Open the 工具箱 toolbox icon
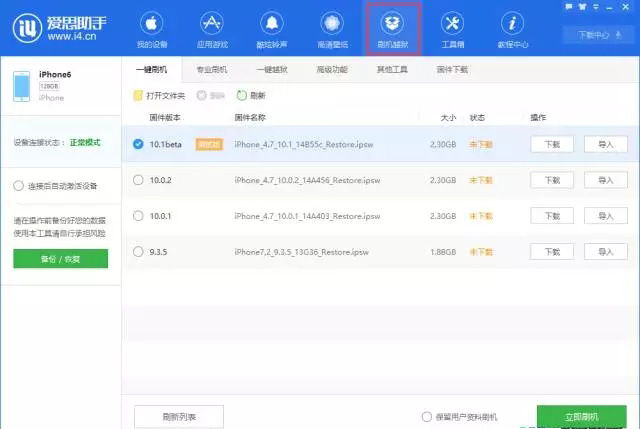Viewport: 640px width, 429px height. click(x=452, y=24)
